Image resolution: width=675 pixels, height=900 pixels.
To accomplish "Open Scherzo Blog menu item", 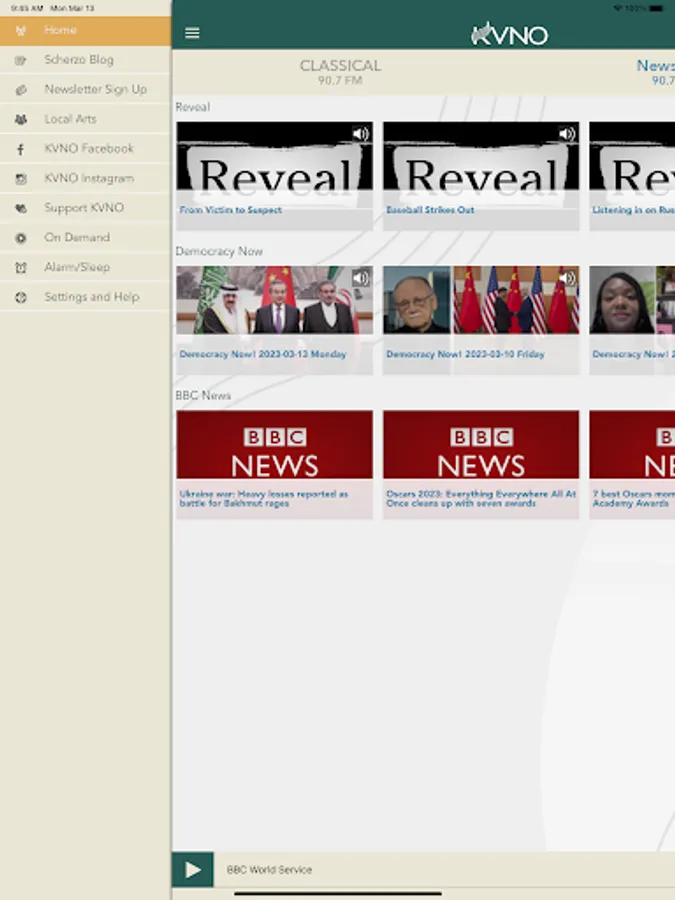I will (86, 60).
